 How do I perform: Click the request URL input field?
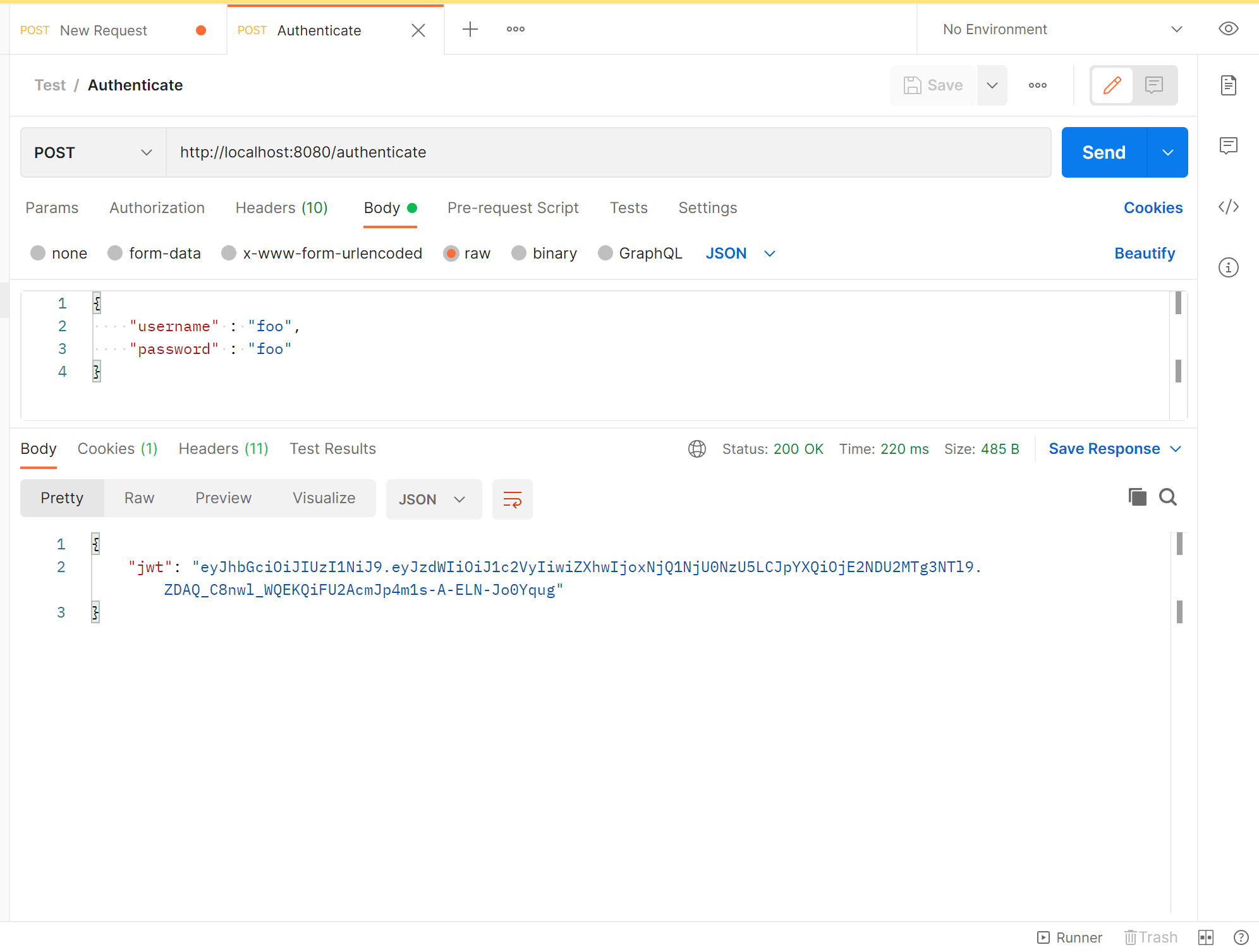click(x=607, y=152)
